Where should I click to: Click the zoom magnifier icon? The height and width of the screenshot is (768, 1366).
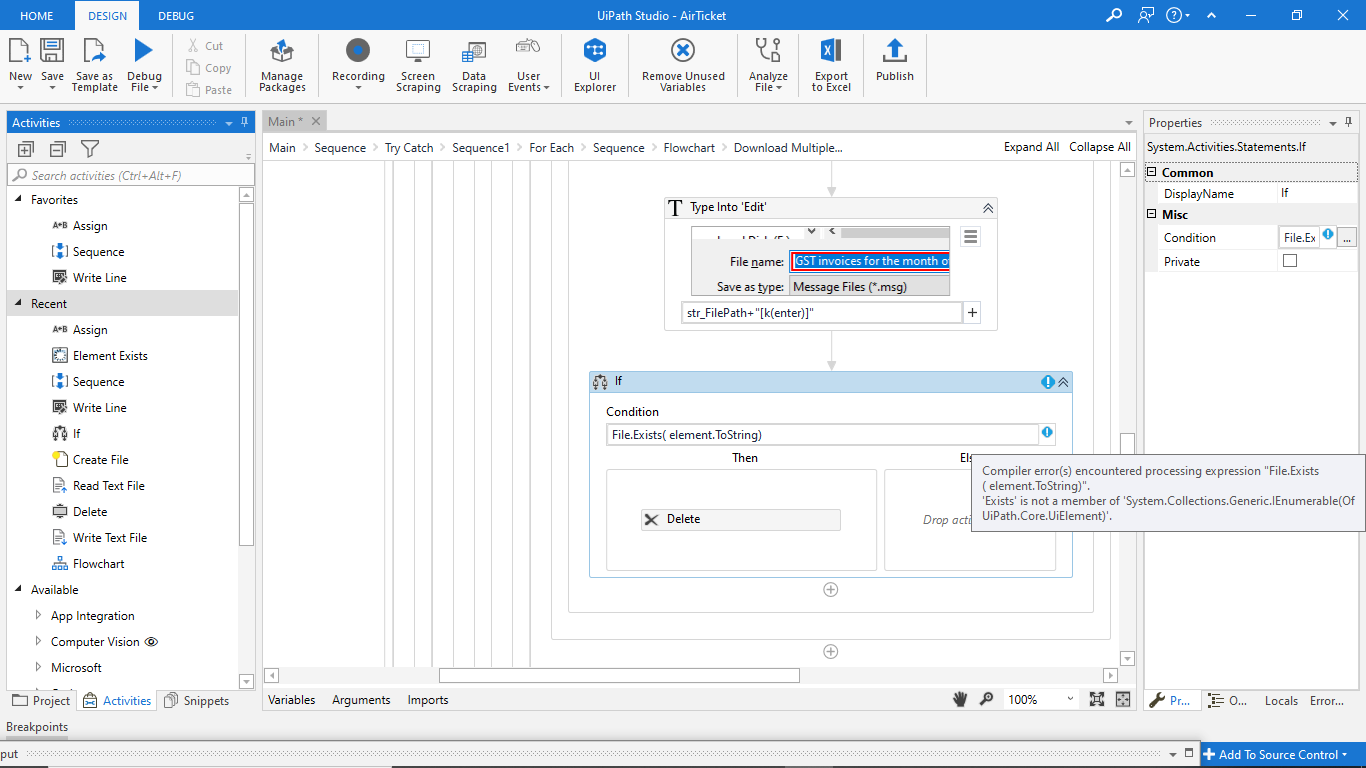tap(987, 699)
